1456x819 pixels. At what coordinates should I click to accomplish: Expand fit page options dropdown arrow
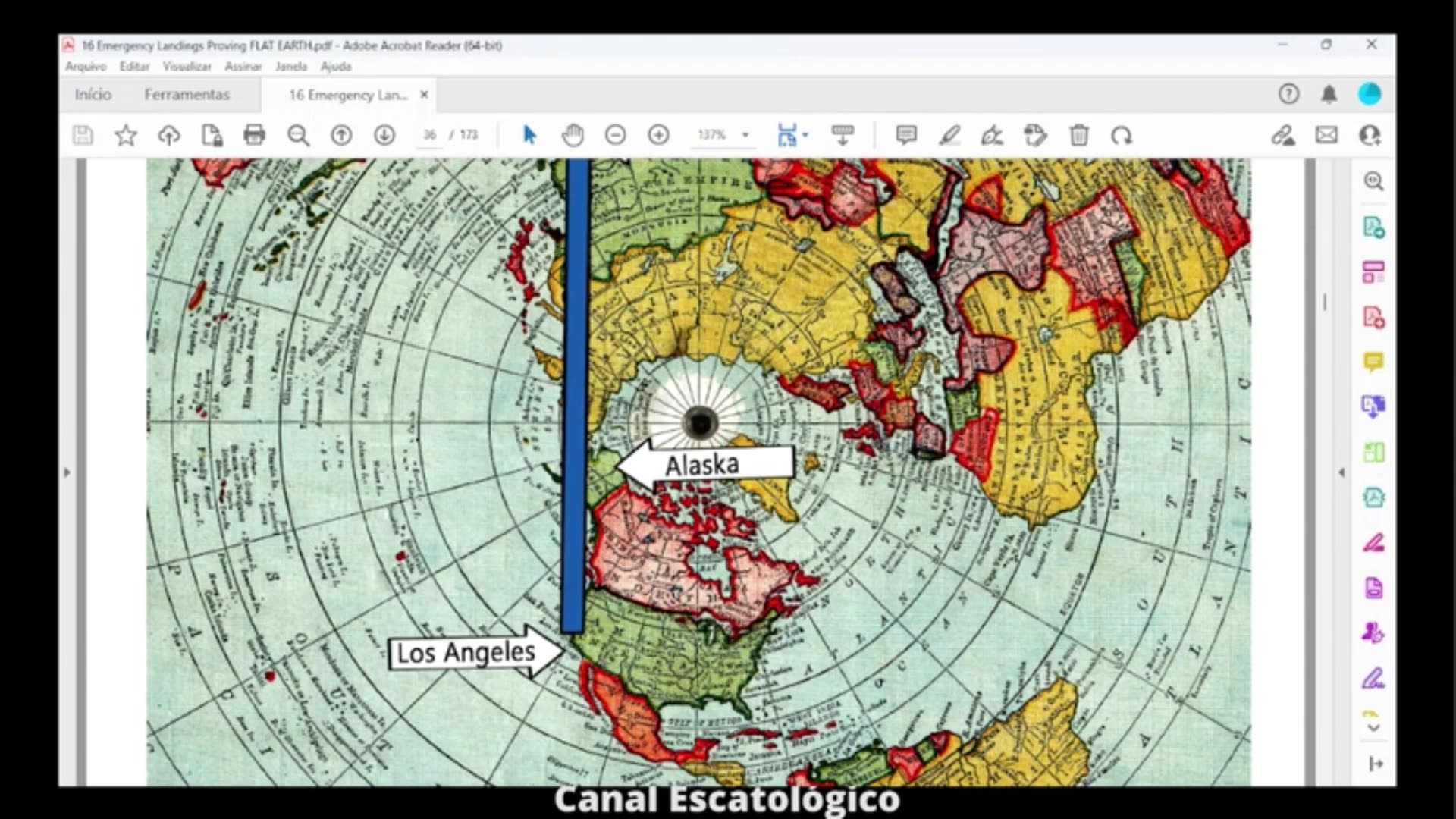[x=805, y=135]
